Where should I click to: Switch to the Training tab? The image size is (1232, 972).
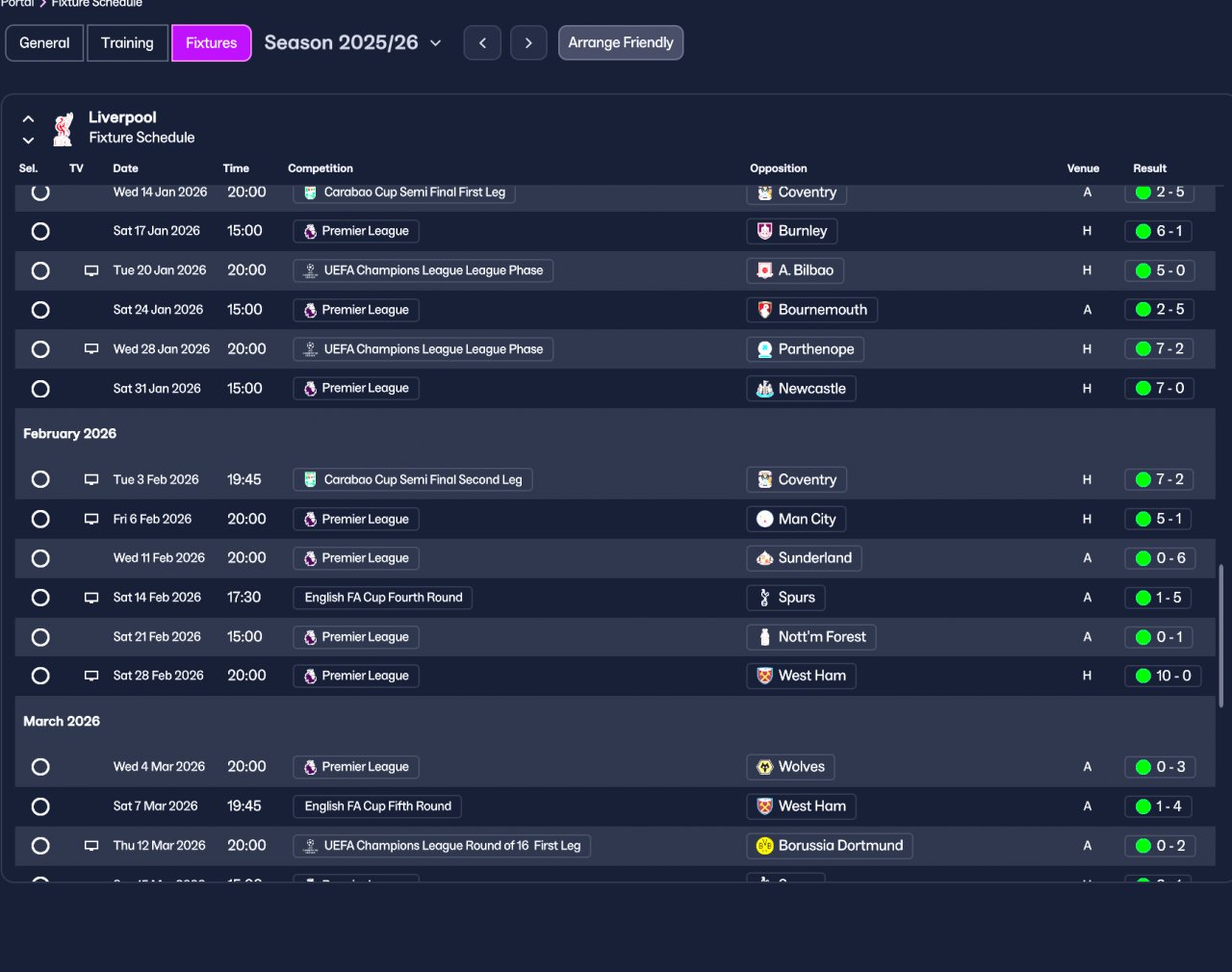(127, 42)
